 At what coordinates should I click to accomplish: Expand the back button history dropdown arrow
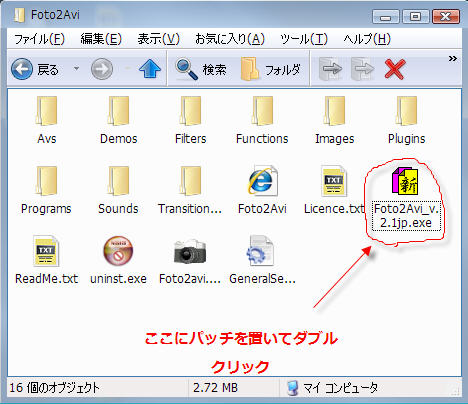coord(76,69)
